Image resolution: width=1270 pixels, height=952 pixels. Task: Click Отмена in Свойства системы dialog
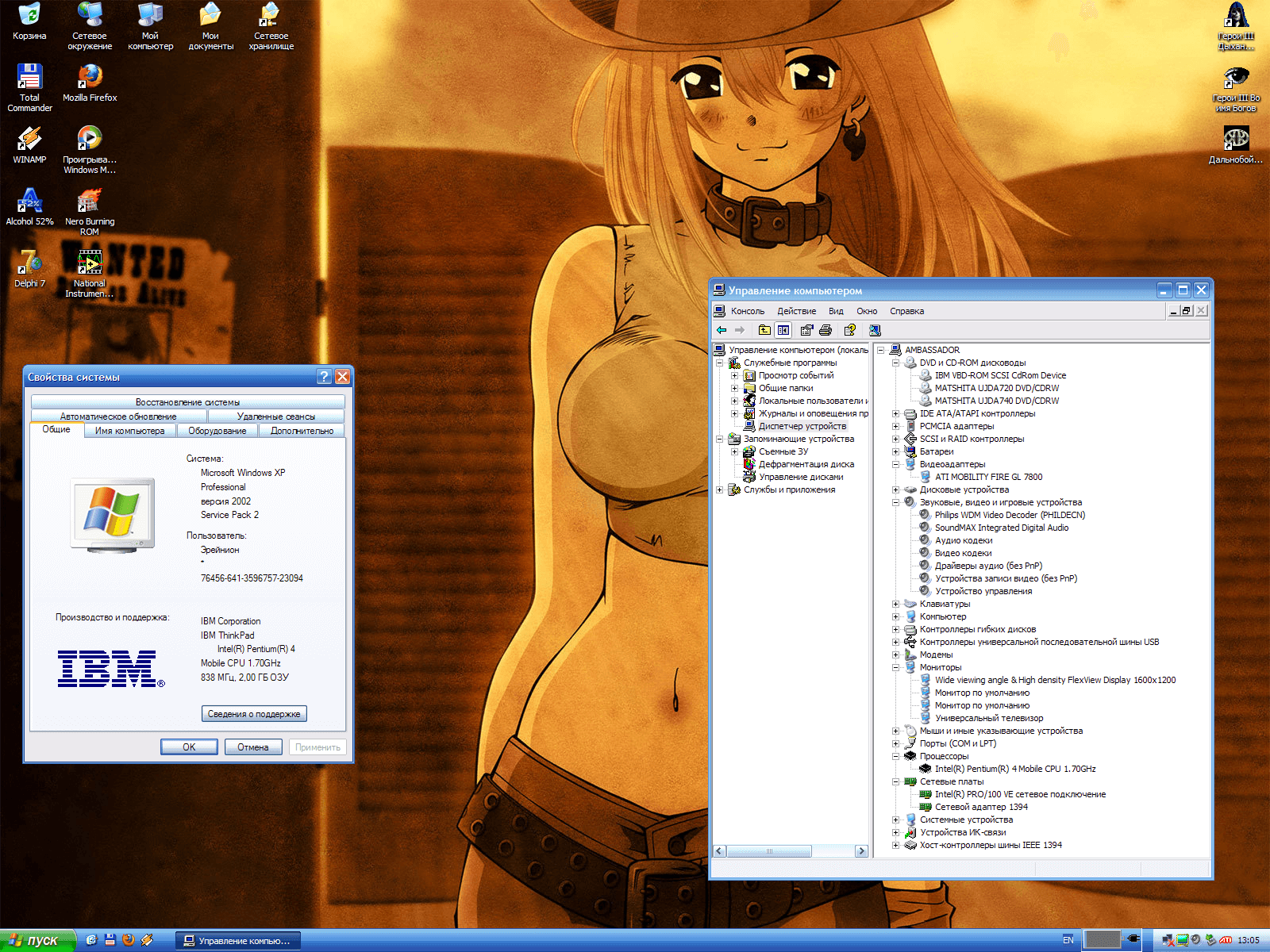point(252,747)
